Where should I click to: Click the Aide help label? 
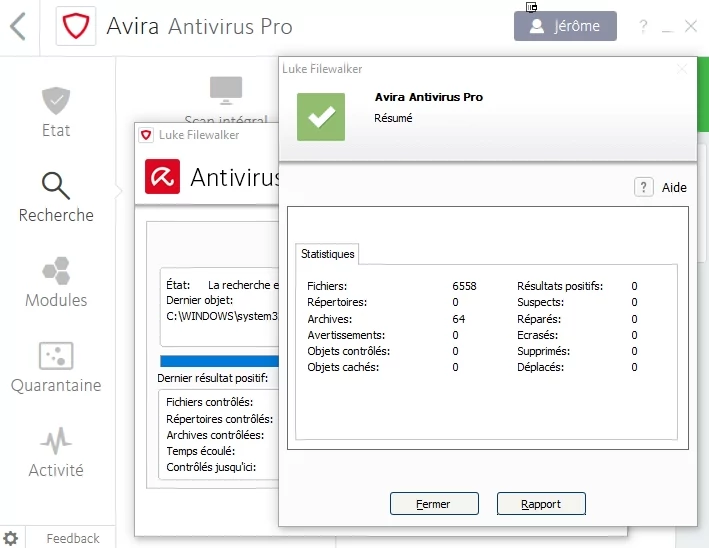(x=674, y=187)
